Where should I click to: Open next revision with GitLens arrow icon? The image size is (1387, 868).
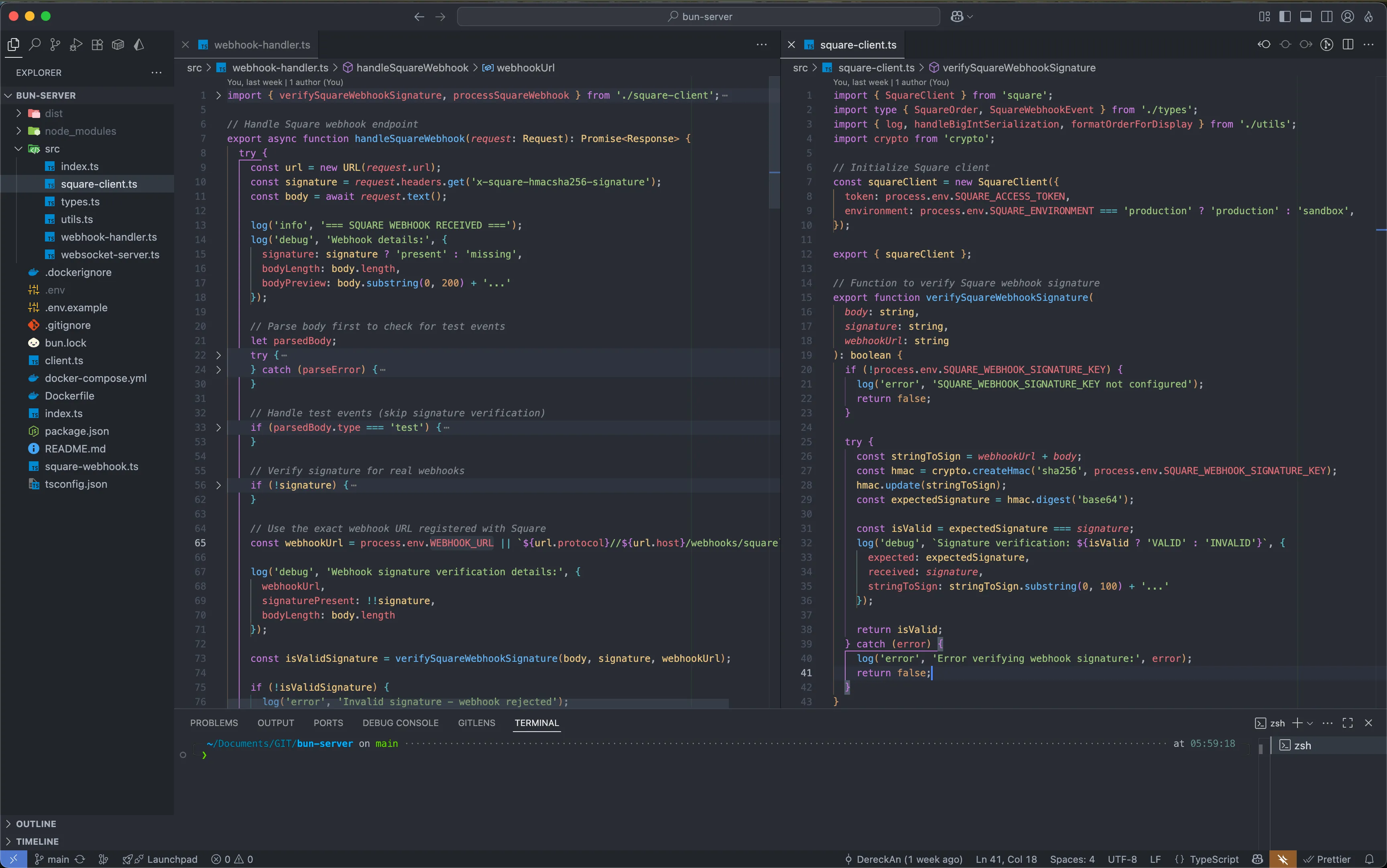point(1306,44)
